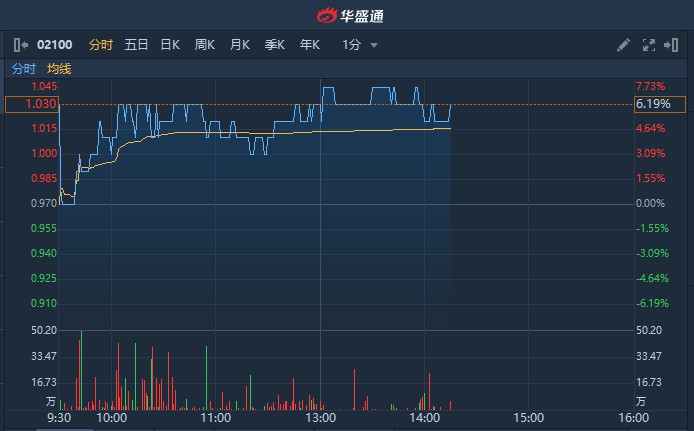
Task: Open the 月K chart
Action: [x=240, y=45]
